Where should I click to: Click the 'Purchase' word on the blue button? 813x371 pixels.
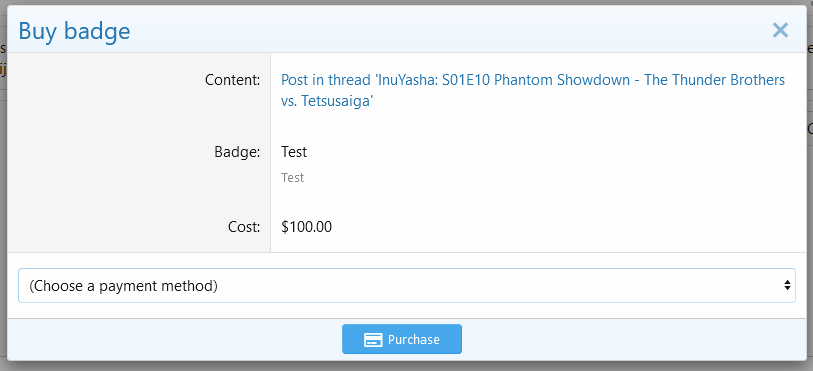pyautogui.click(x=414, y=340)
